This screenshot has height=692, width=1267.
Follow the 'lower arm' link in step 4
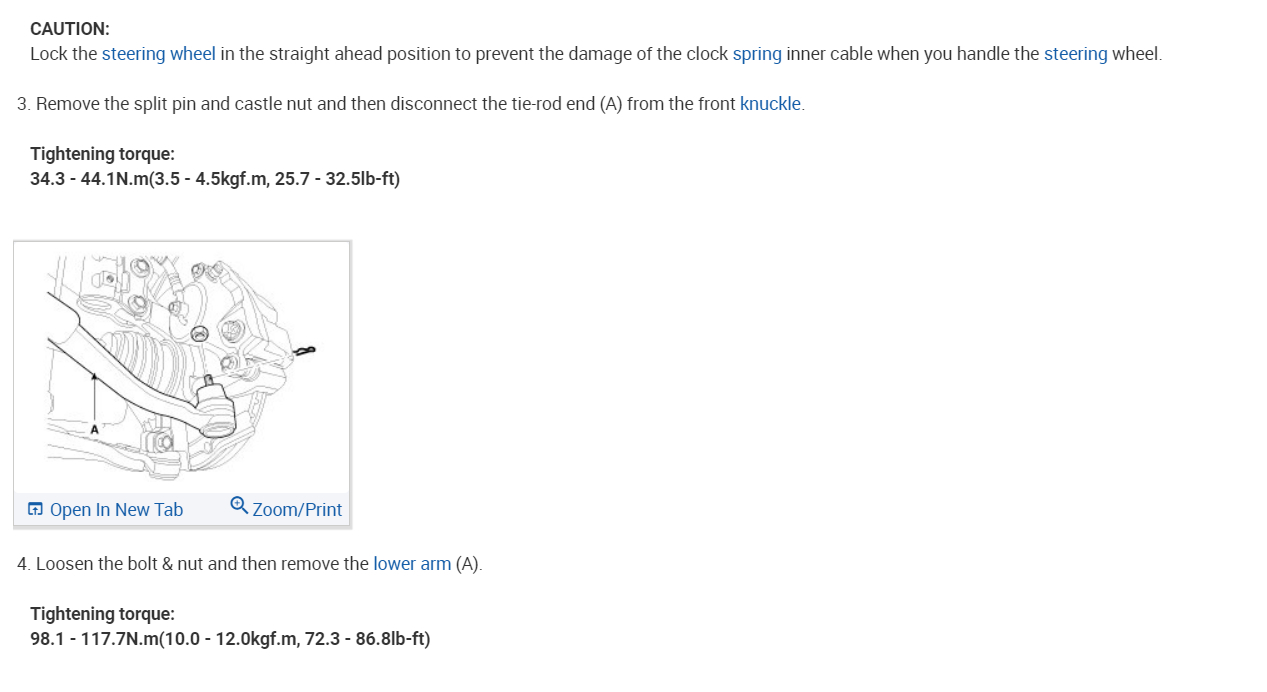click(412, 564)
